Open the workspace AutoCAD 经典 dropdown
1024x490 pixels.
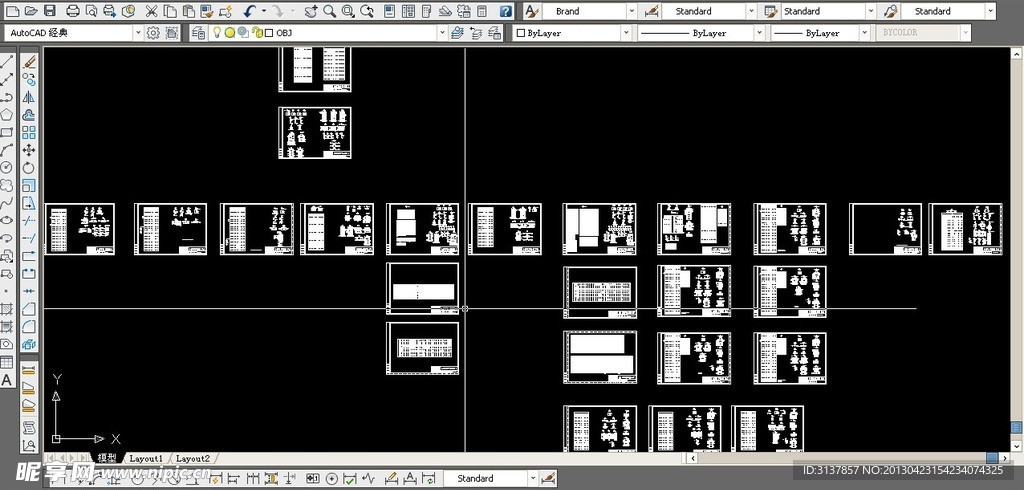point(138,33)
